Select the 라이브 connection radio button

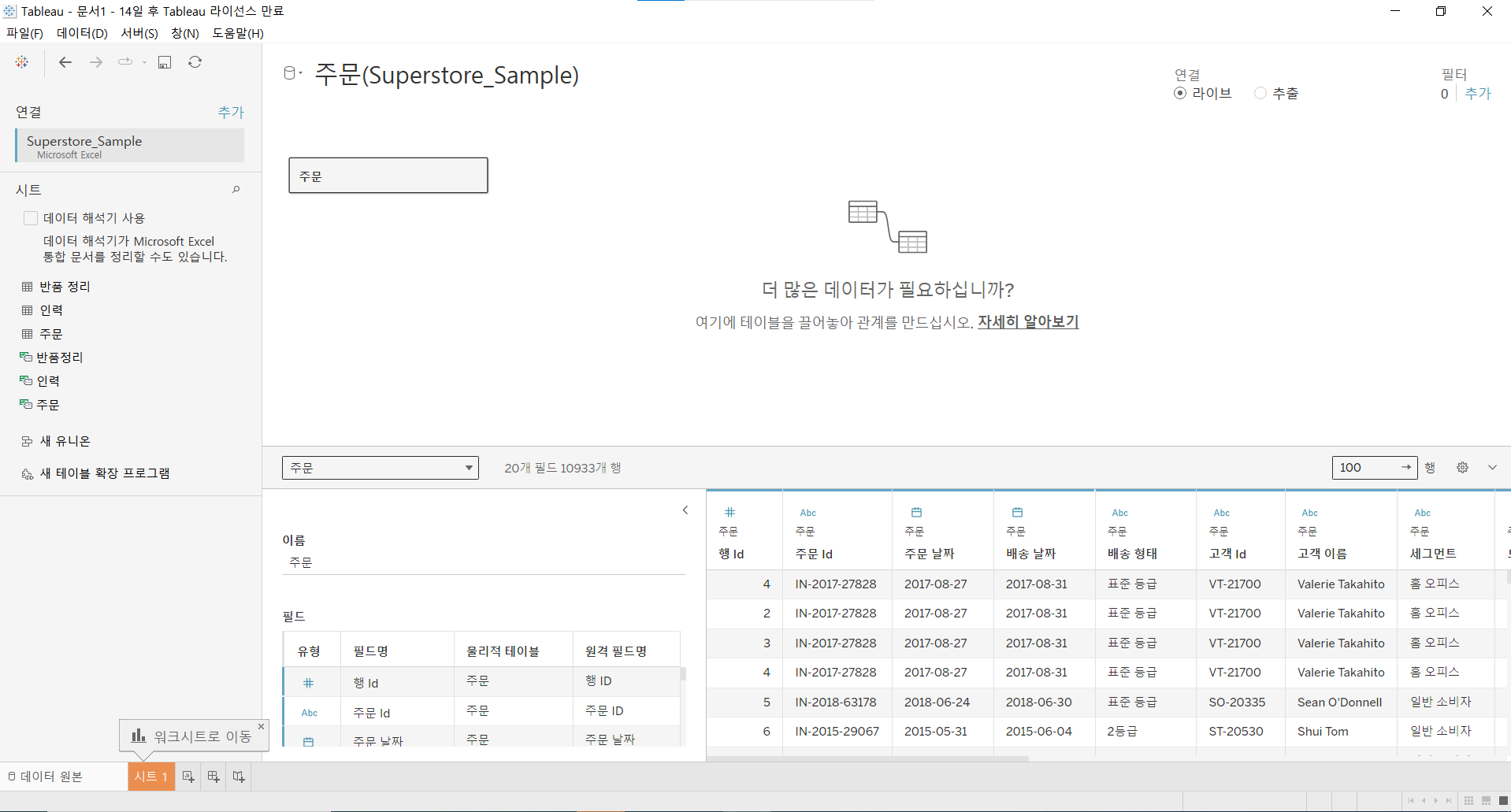(1180, 93)
